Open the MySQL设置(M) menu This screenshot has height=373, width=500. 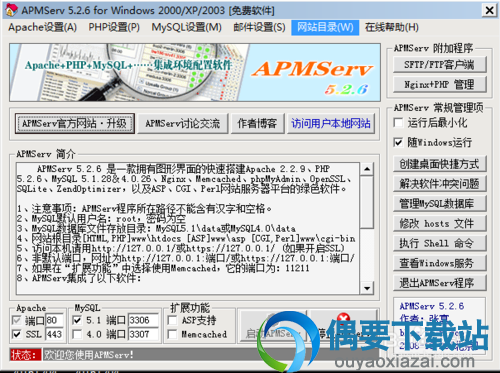tap(186, 27)
